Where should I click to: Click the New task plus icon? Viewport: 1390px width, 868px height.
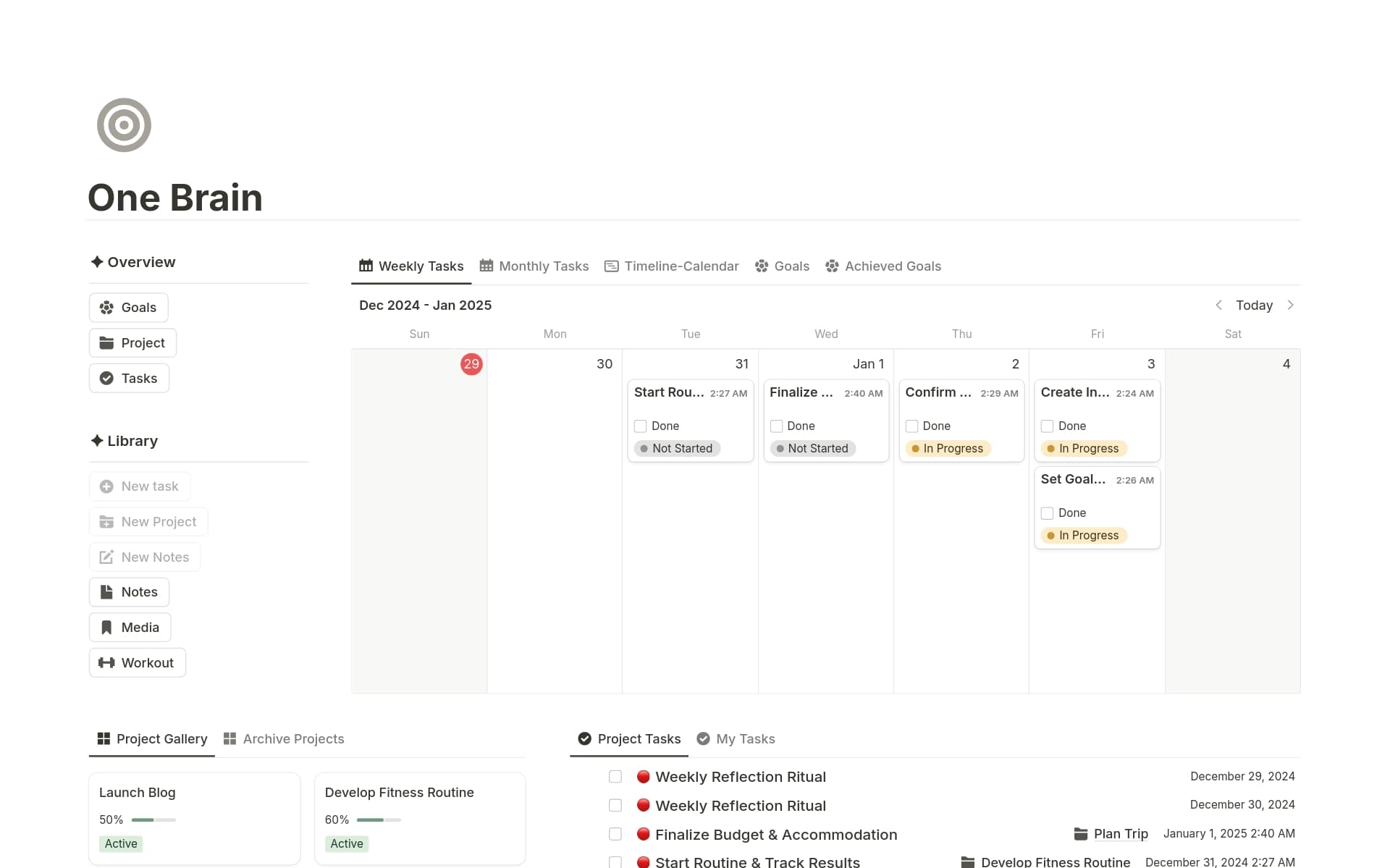(106, 486)
